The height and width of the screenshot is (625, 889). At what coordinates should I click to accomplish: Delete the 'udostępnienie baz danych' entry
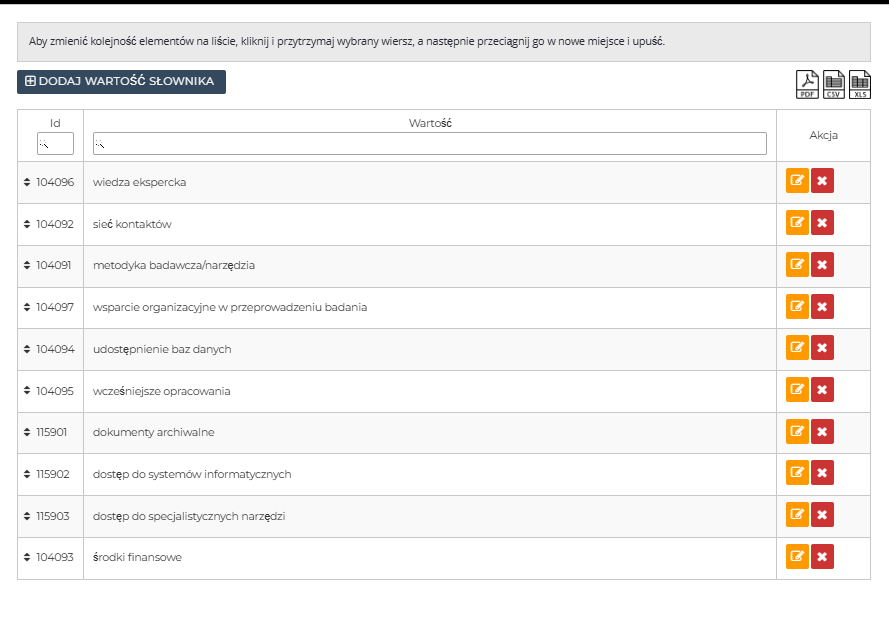tap(822, 348)
